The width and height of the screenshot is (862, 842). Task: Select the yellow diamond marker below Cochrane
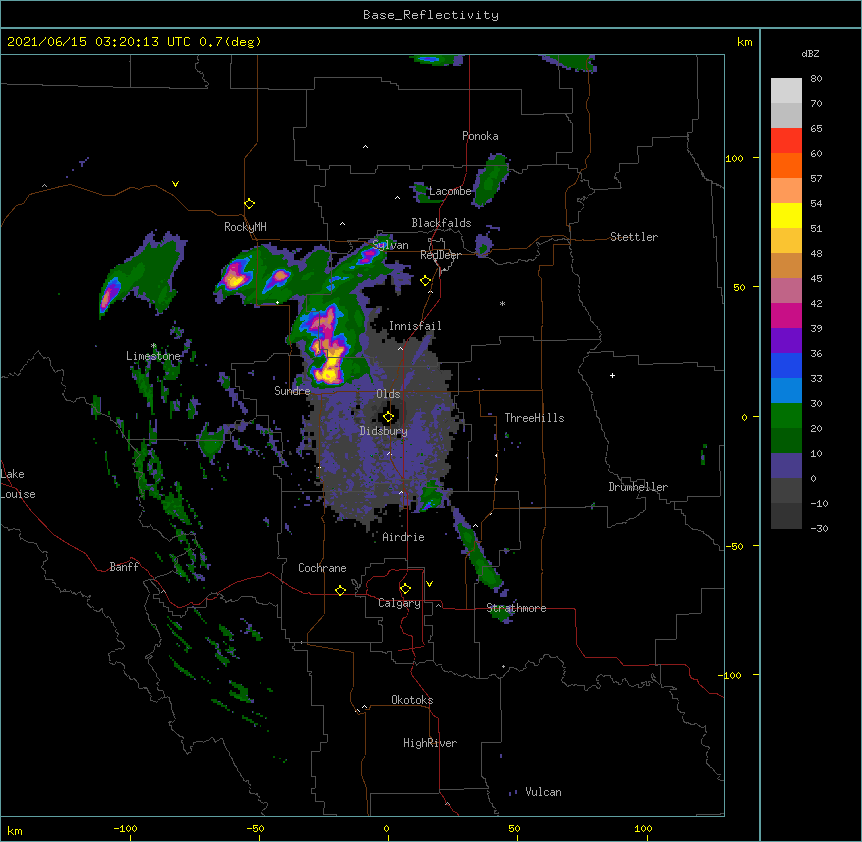point(340,590)
